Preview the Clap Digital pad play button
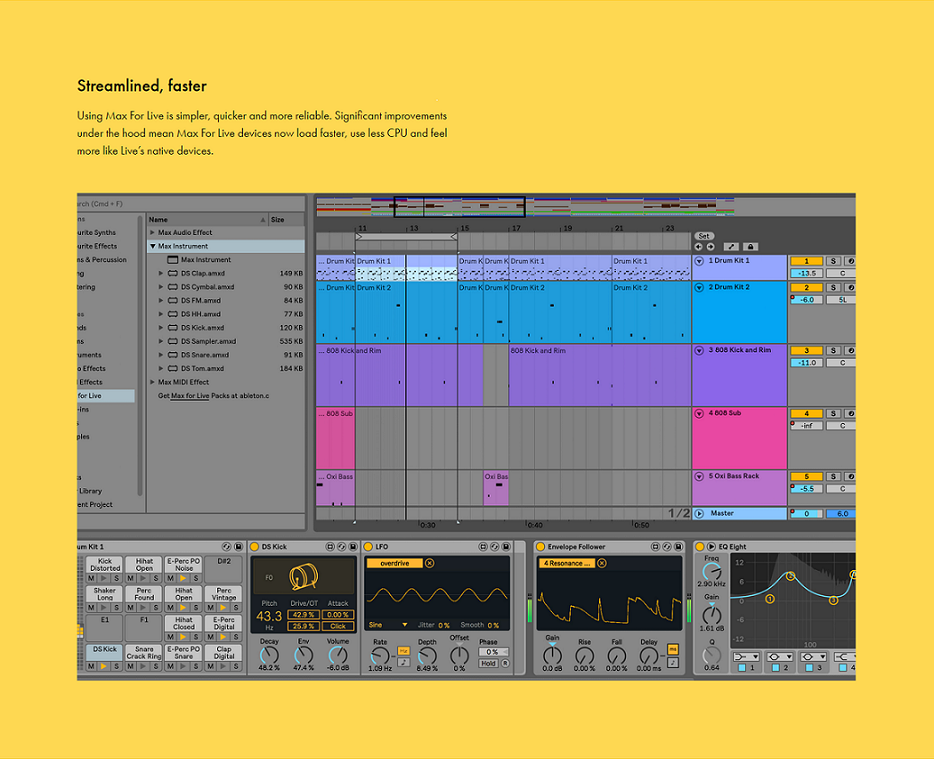The image size is (934, 759). [x=223, y=667]
